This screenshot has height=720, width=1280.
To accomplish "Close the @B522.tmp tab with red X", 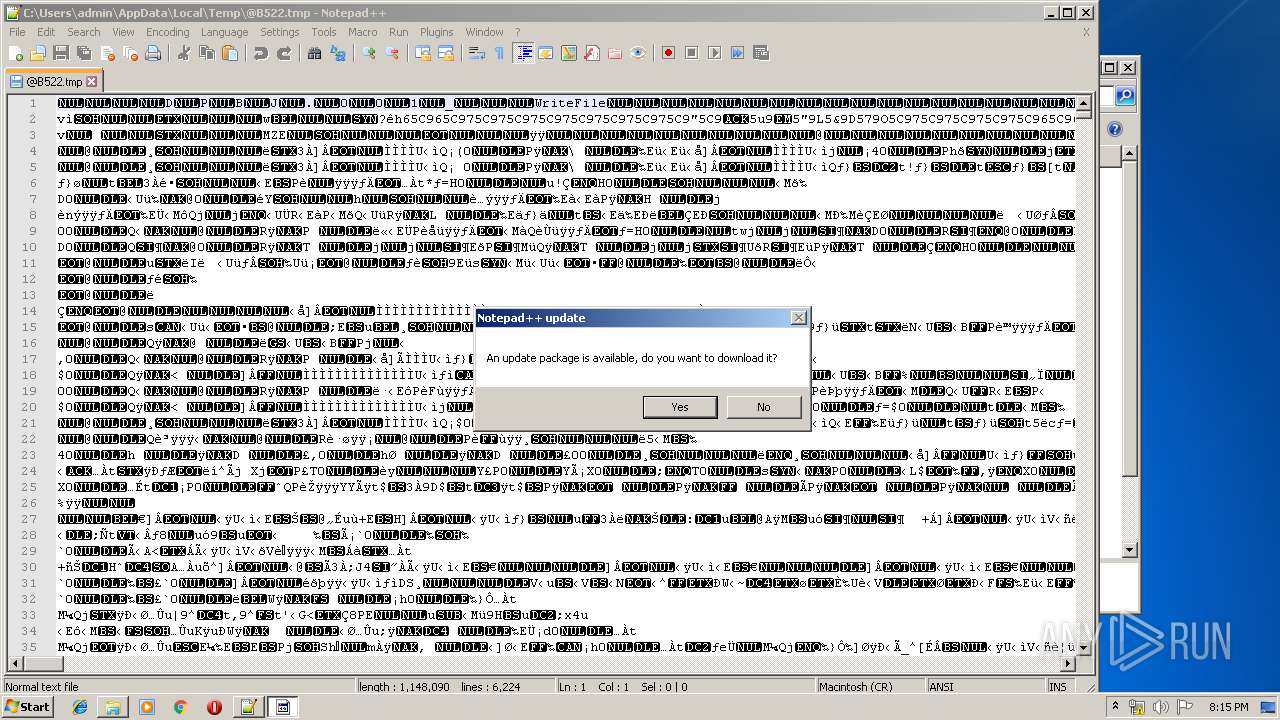I will click(x=92, y=81).
